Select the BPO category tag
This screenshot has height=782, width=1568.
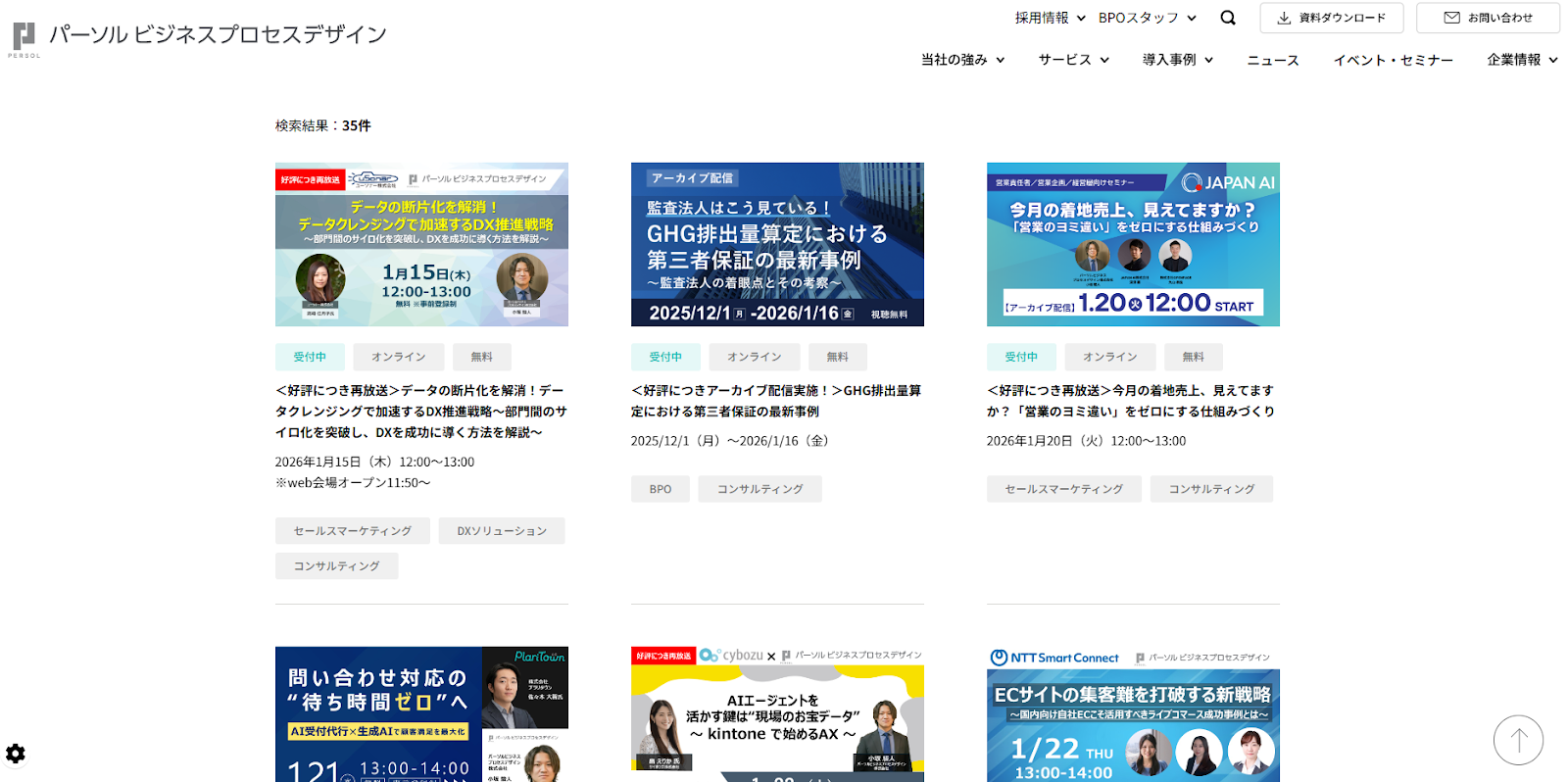[661, 489]
